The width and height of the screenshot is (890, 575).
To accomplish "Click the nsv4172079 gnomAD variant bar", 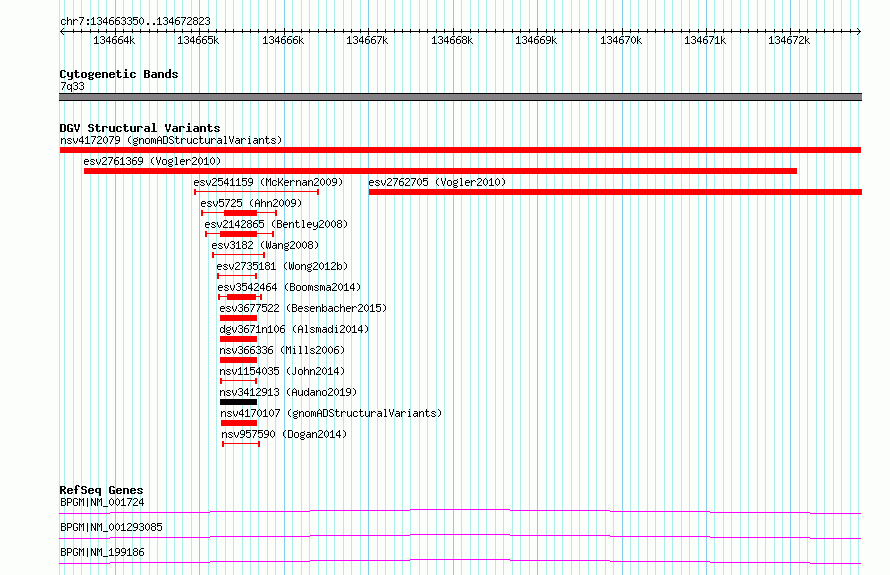I will pyautogui.click(x=460, y=150).
